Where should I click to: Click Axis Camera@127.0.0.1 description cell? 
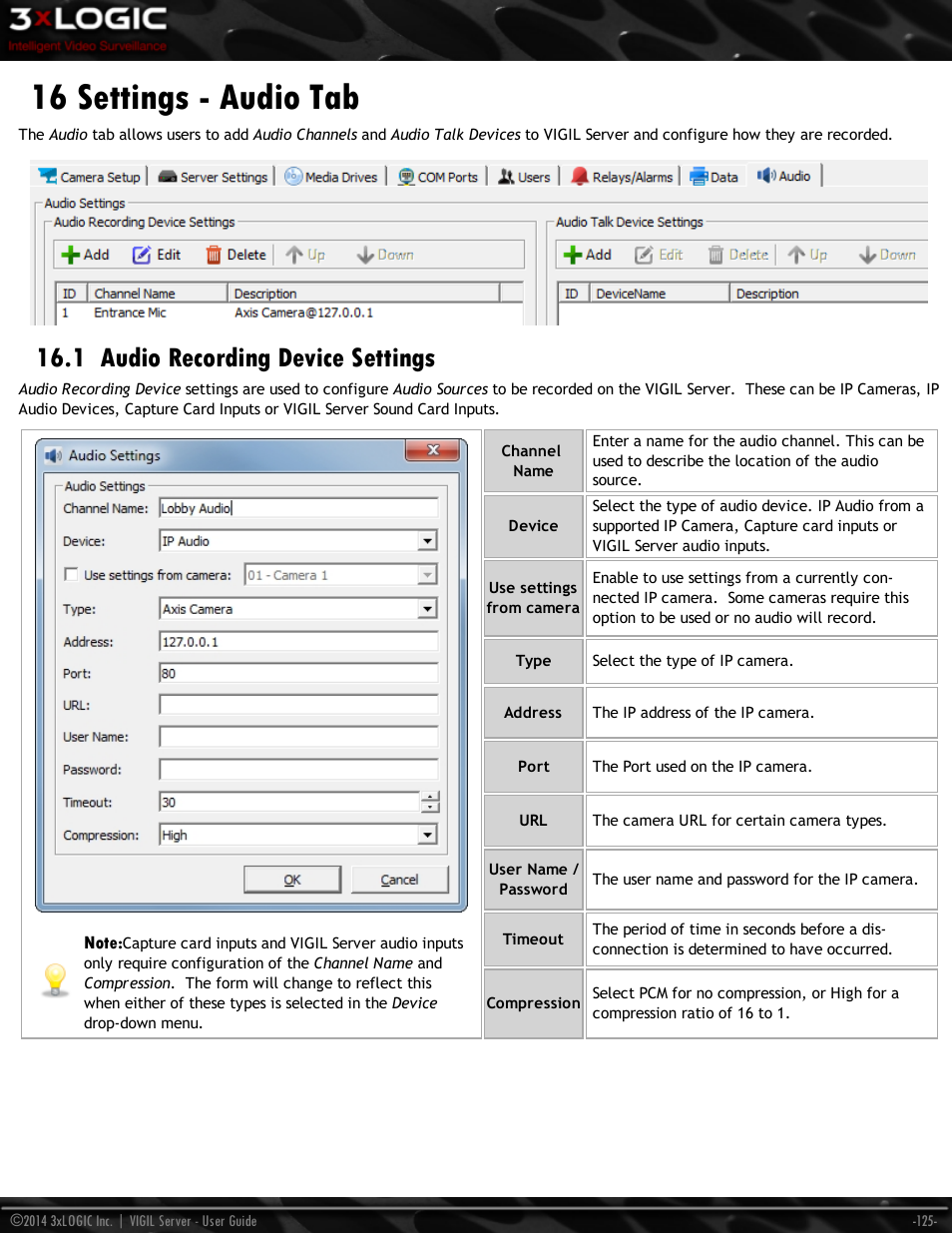[x=303, y=312]
